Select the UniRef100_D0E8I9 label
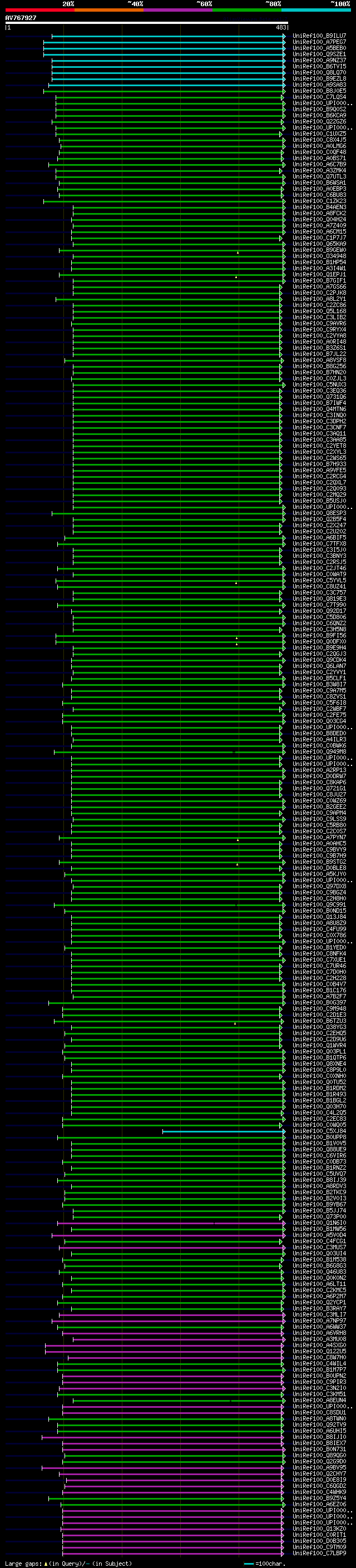356x1568 pixels. [x=319, y=1480]
